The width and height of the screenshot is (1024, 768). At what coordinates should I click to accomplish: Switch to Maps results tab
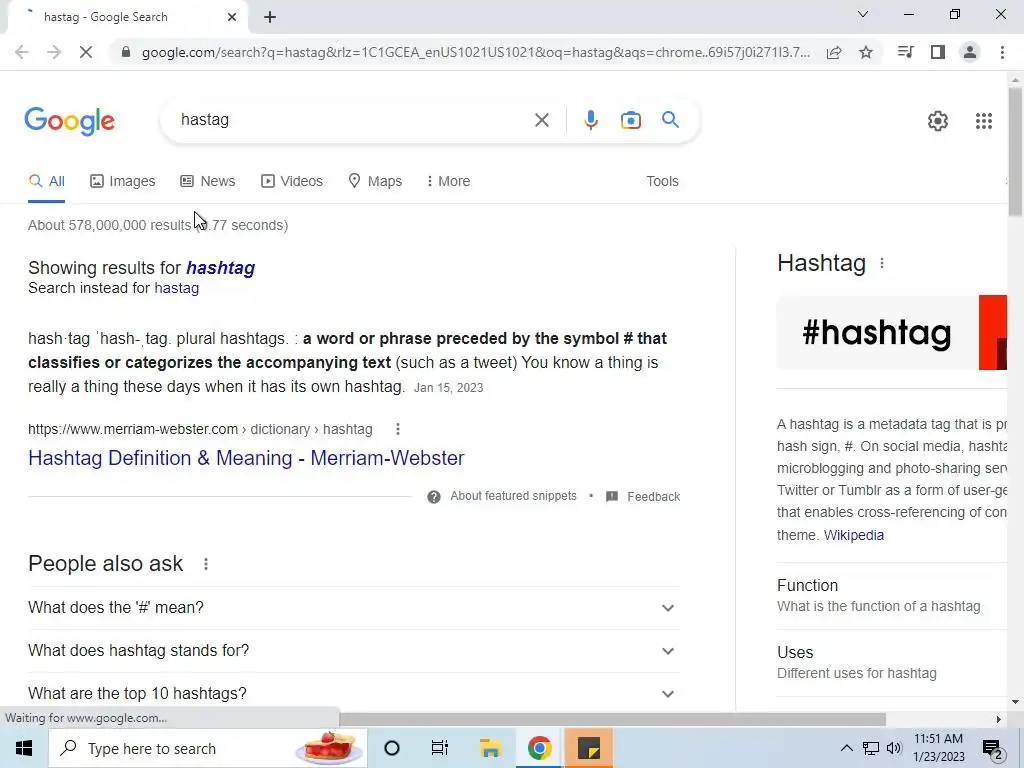click(375, 181)
